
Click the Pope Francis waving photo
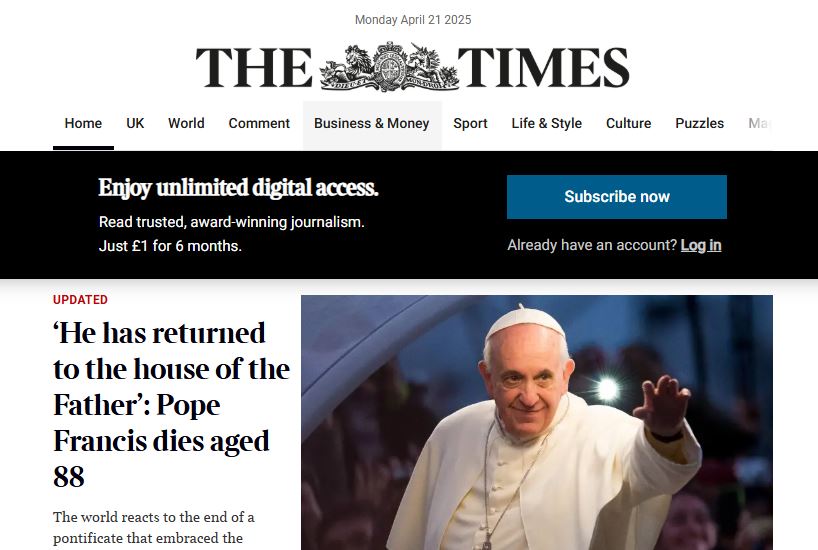537,423
